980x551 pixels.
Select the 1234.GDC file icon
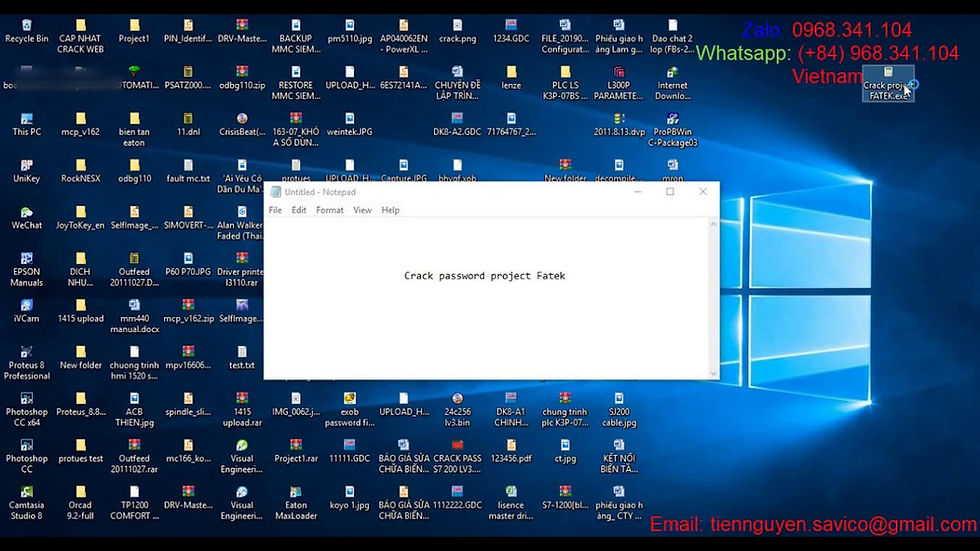pyautogui.click(x=511, y=31)
